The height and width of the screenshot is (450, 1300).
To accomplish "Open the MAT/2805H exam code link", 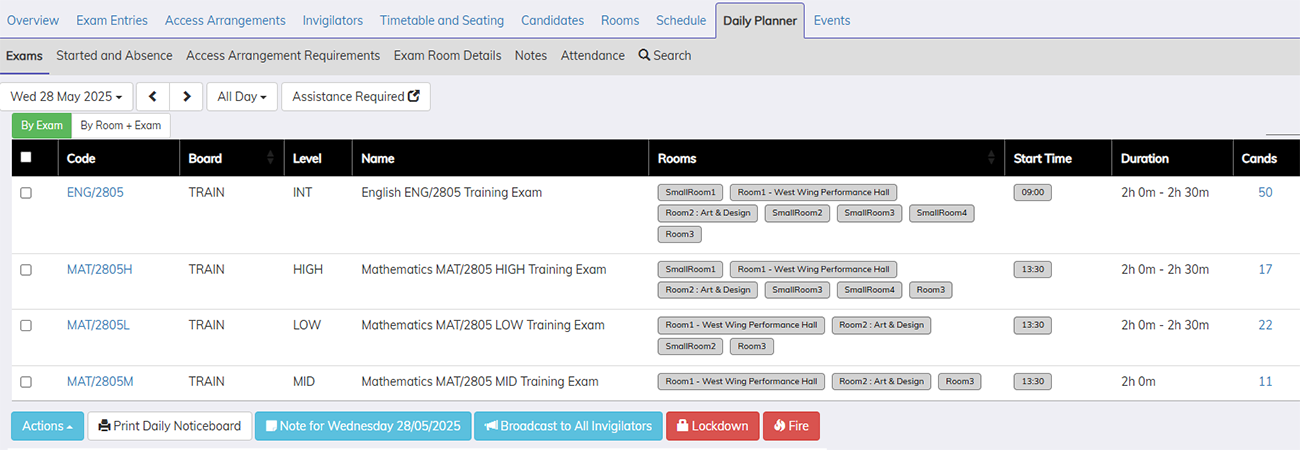I will 100,269.
